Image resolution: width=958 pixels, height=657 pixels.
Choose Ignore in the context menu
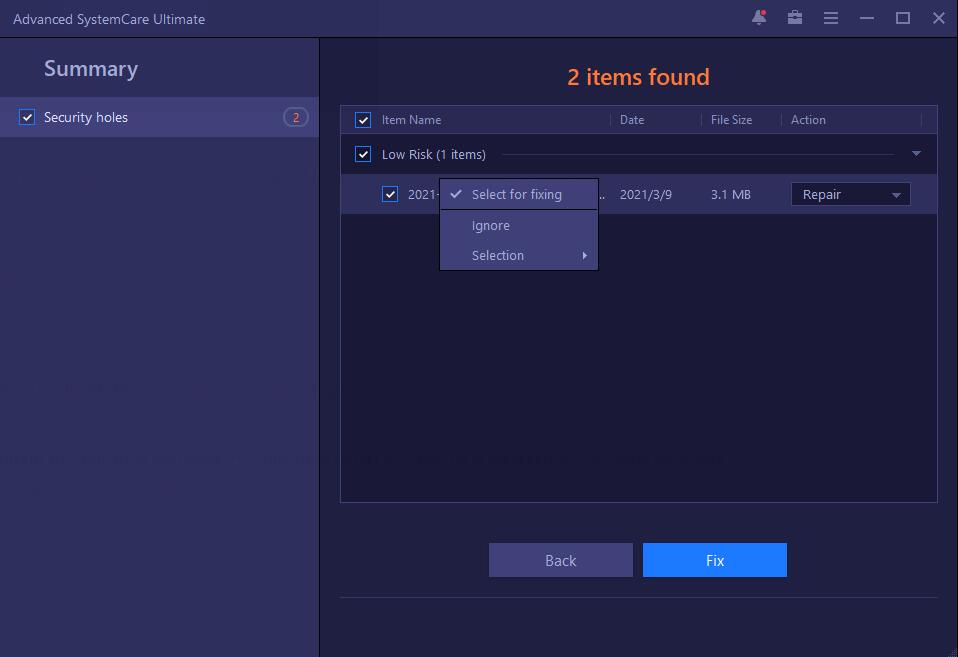(x=518, y=226)
